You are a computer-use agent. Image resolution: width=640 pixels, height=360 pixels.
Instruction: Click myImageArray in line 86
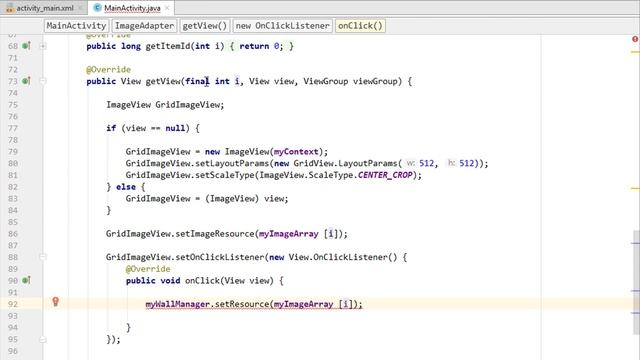tap(289, 234)
